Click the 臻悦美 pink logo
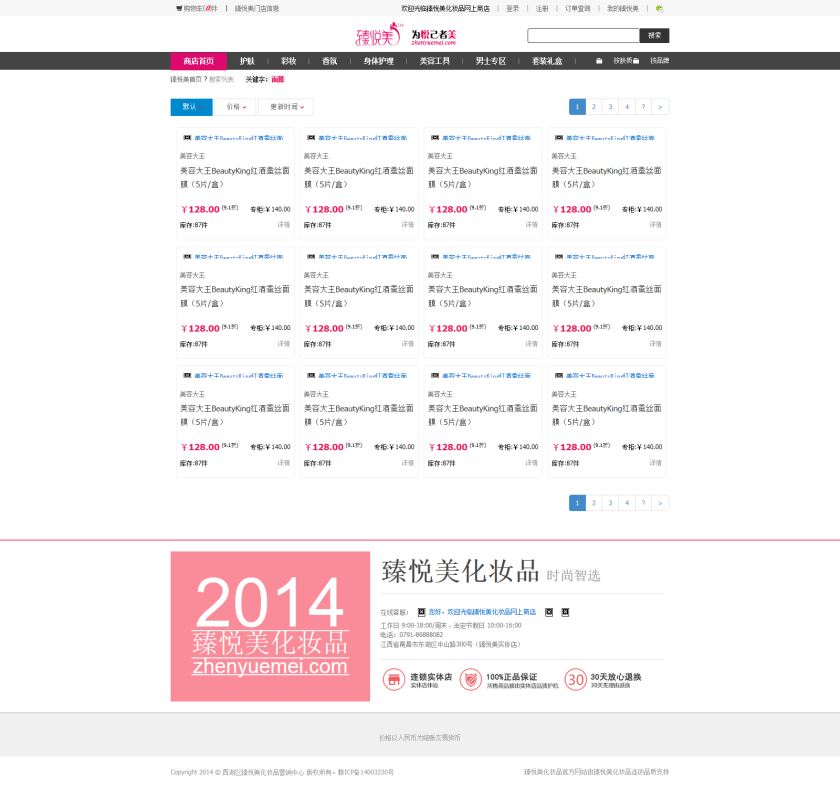 (x=378, y=35)
